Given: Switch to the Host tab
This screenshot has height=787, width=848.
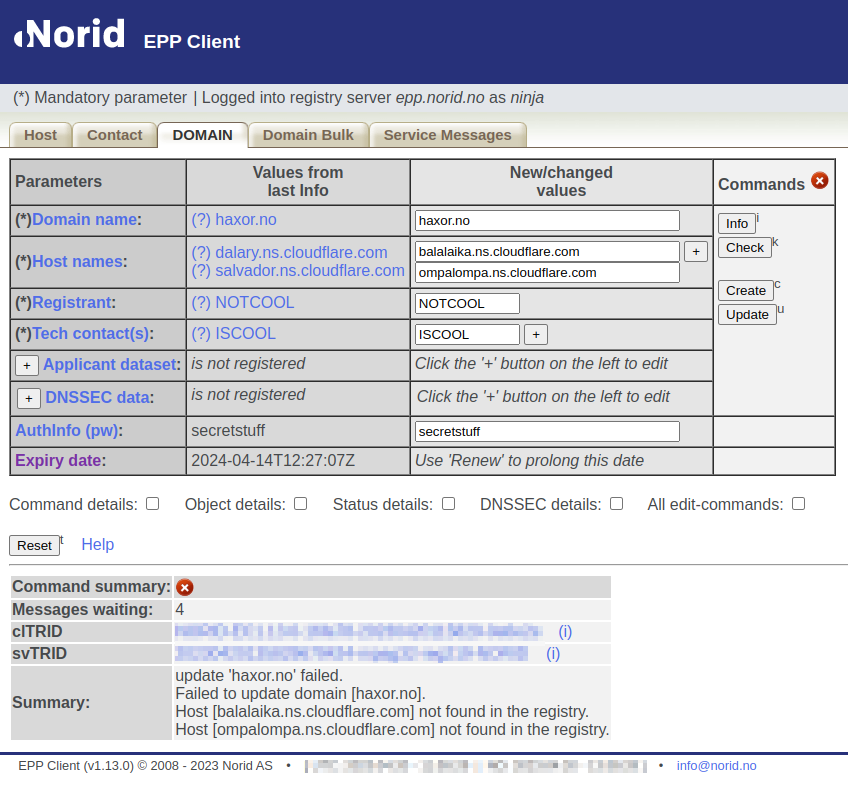Looking at the screenshot, I should tap(41, 135).
